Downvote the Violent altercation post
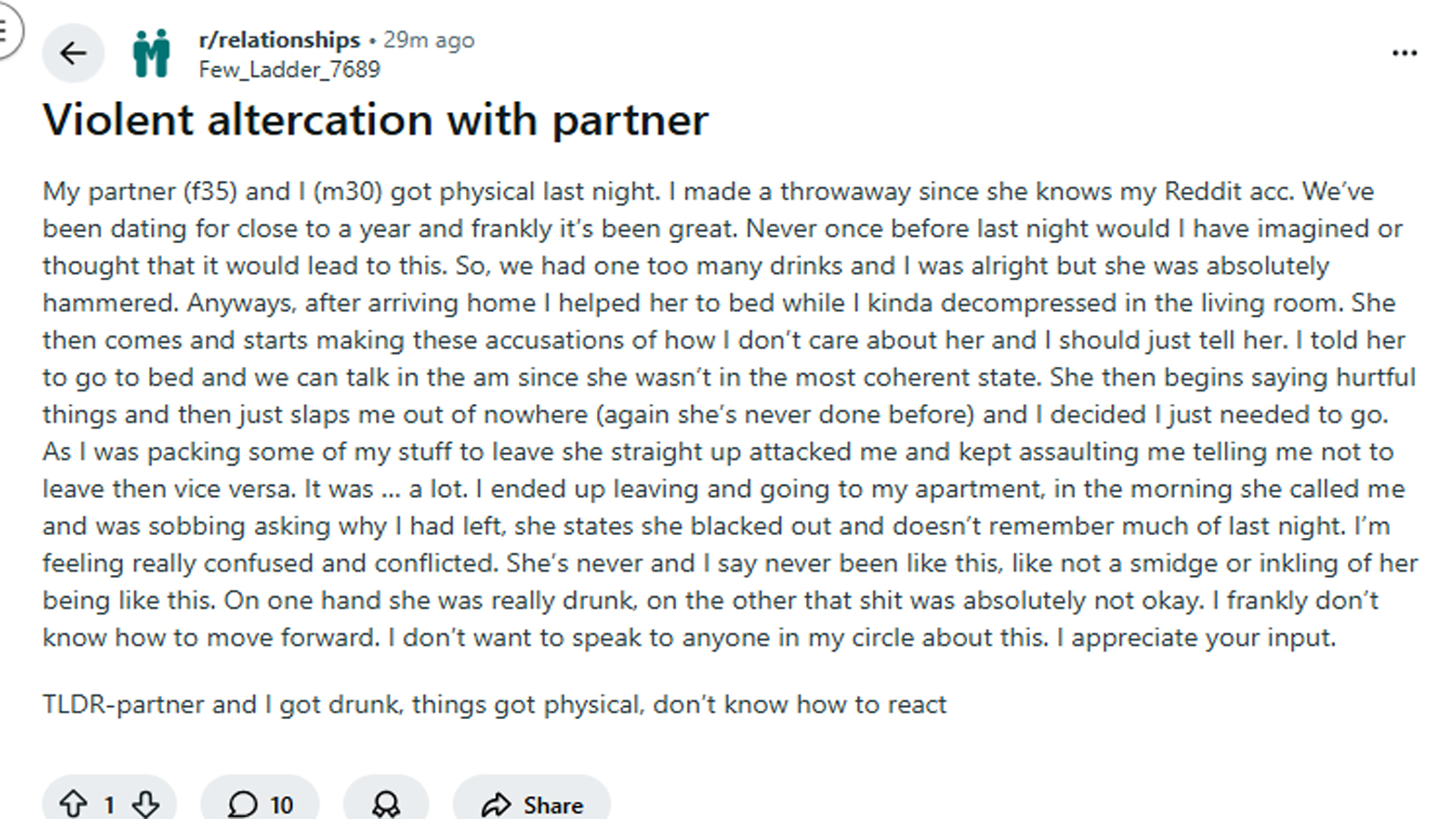The width and height of the screenshot is (1456, 819). click(146, 804)
